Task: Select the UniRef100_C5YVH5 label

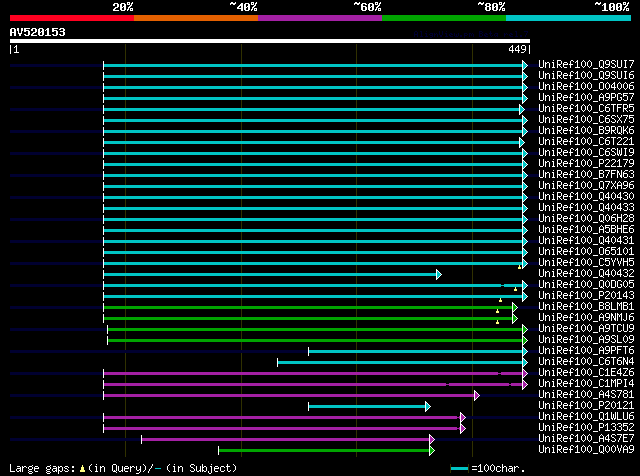Action: (586, 263)
